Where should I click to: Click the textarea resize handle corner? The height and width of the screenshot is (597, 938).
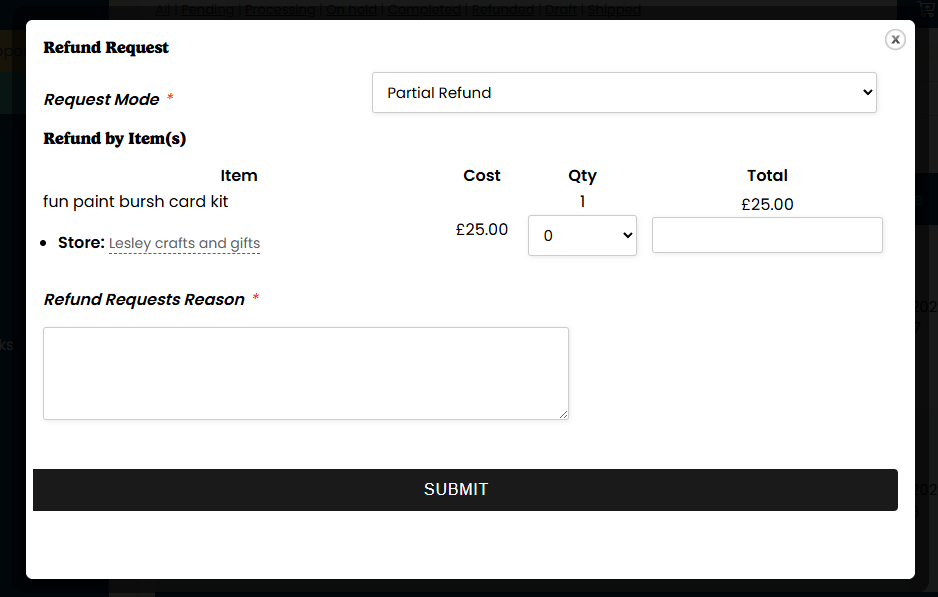(x=563, y=414)
